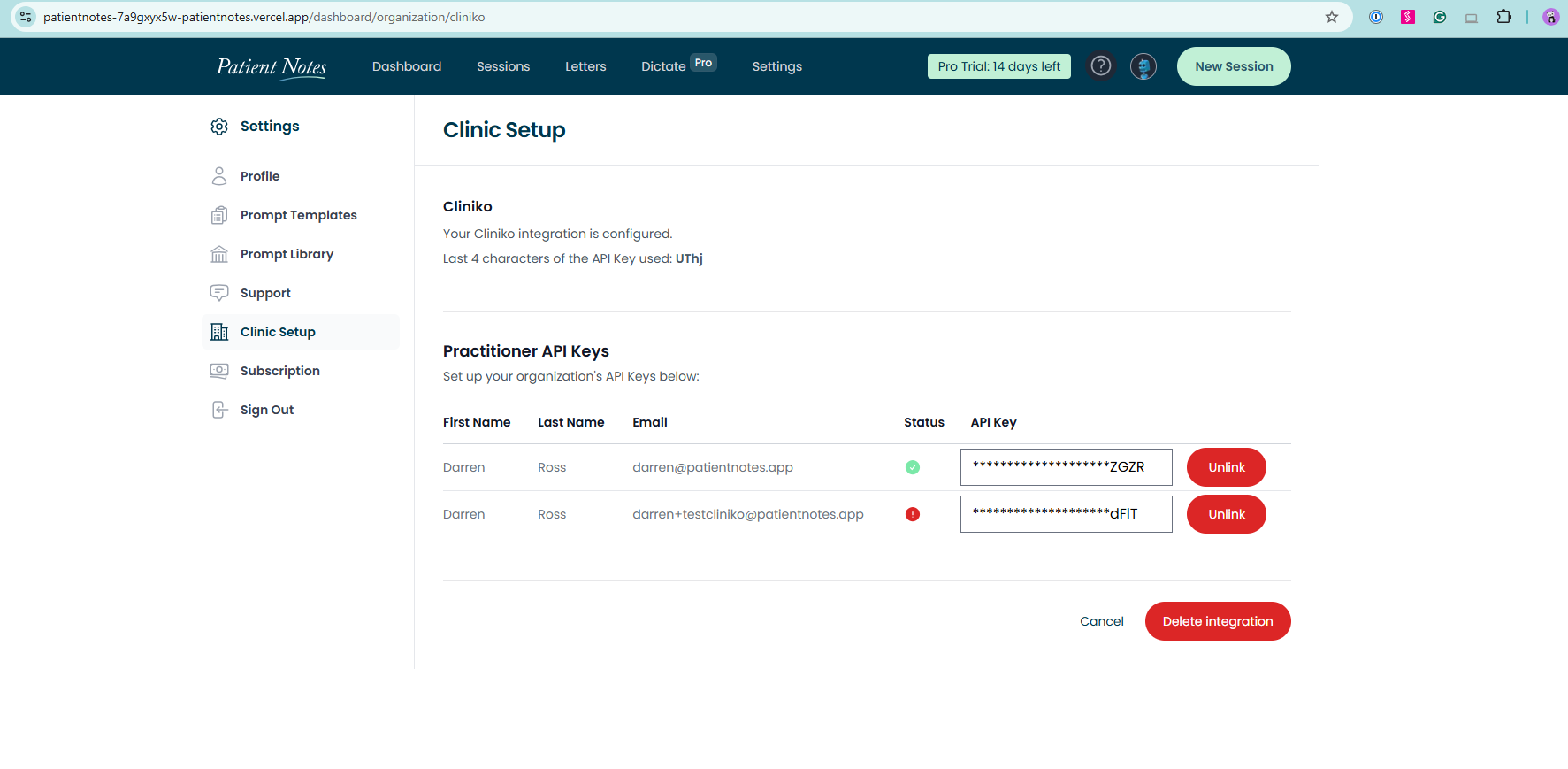
Task: Select Sign Out in the sidebar
Action: (x=301, y=410)
